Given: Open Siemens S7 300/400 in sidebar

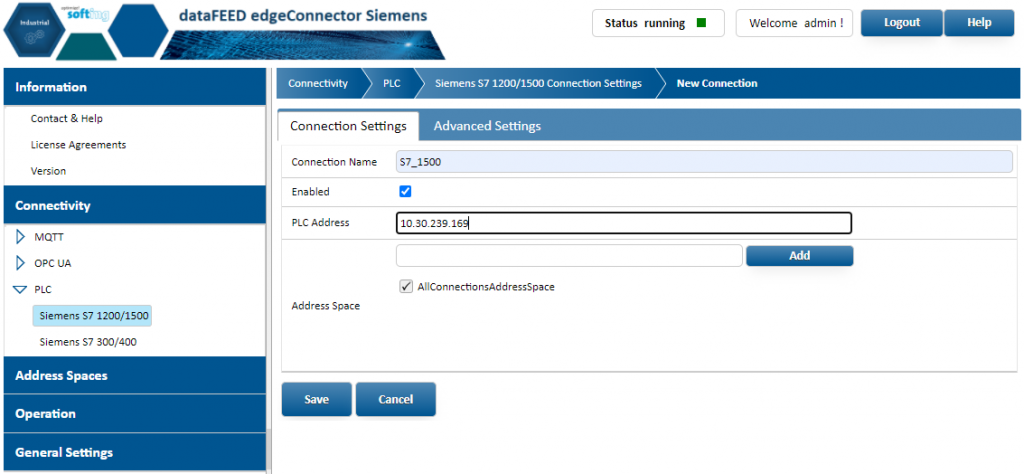Looking at the screenshot, I should point(89,342).
